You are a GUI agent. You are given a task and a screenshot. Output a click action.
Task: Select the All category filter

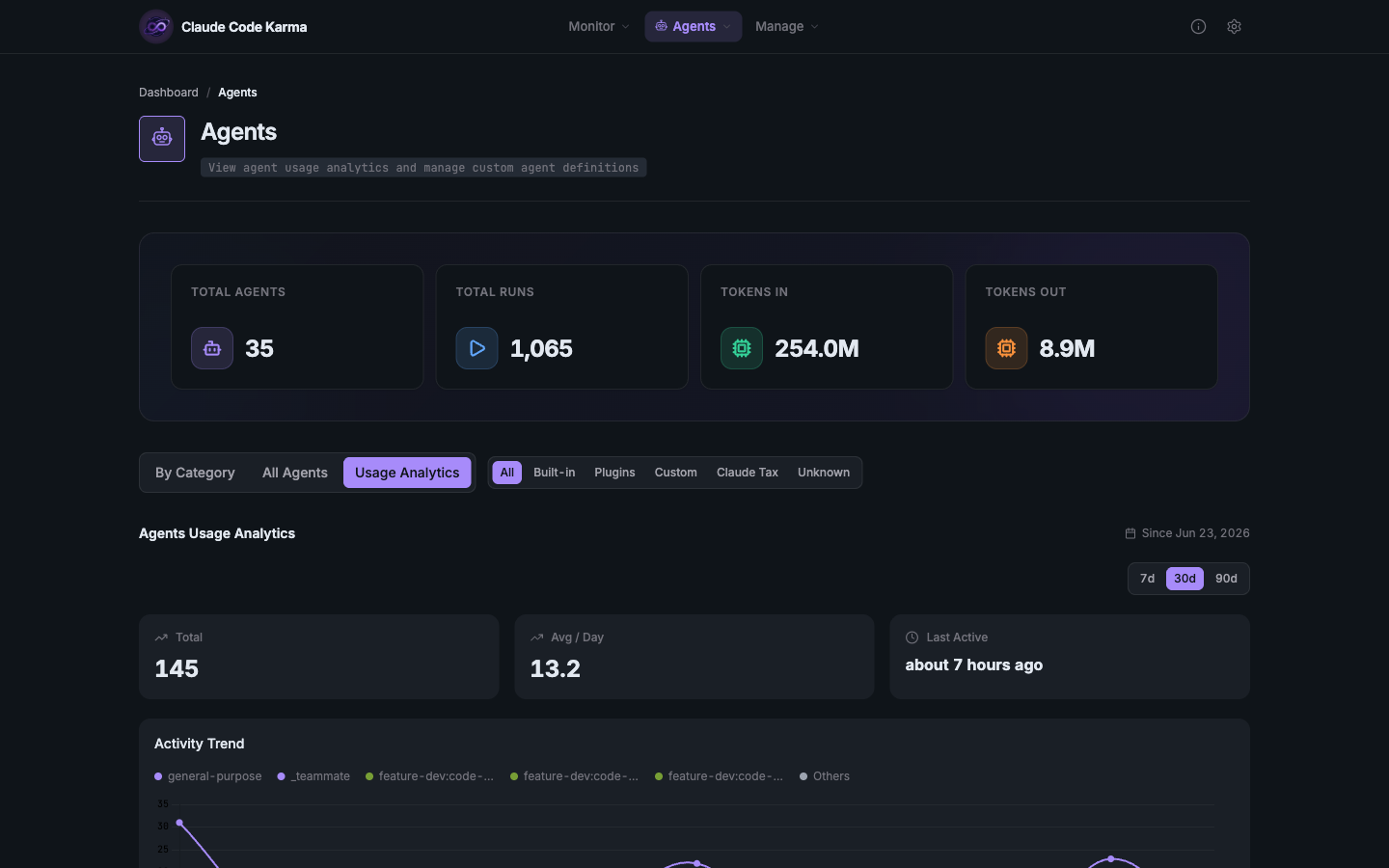(507, 473)
